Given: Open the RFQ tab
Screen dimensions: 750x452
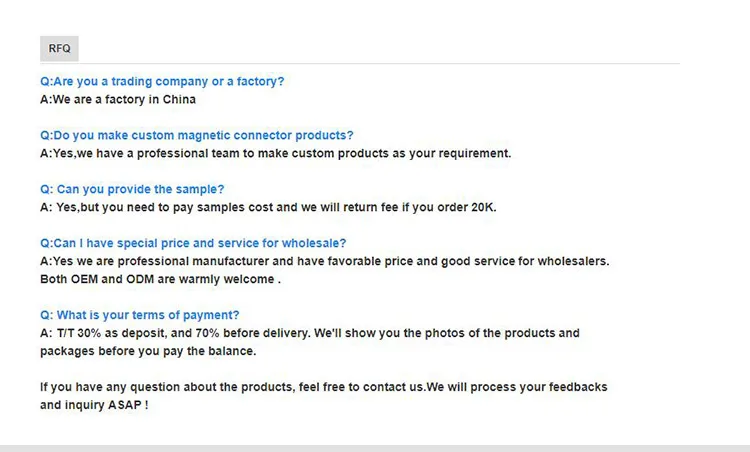Looking at the screenshot, I should (59, 48).
